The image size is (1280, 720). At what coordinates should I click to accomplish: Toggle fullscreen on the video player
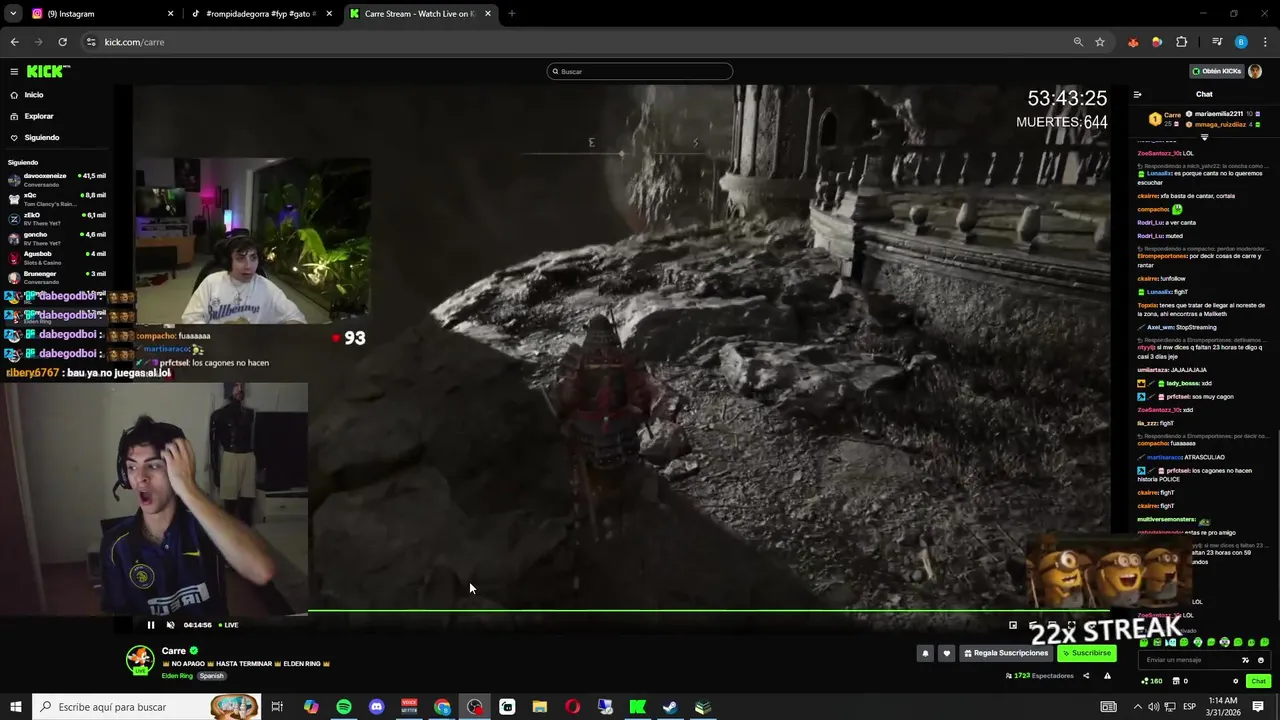click(1071, 625)
